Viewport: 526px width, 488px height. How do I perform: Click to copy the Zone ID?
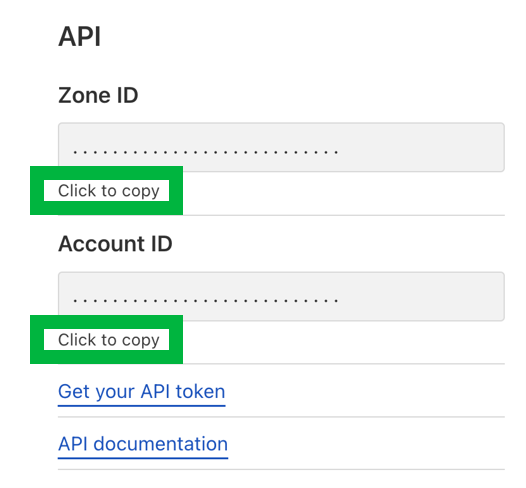(109, 191)
